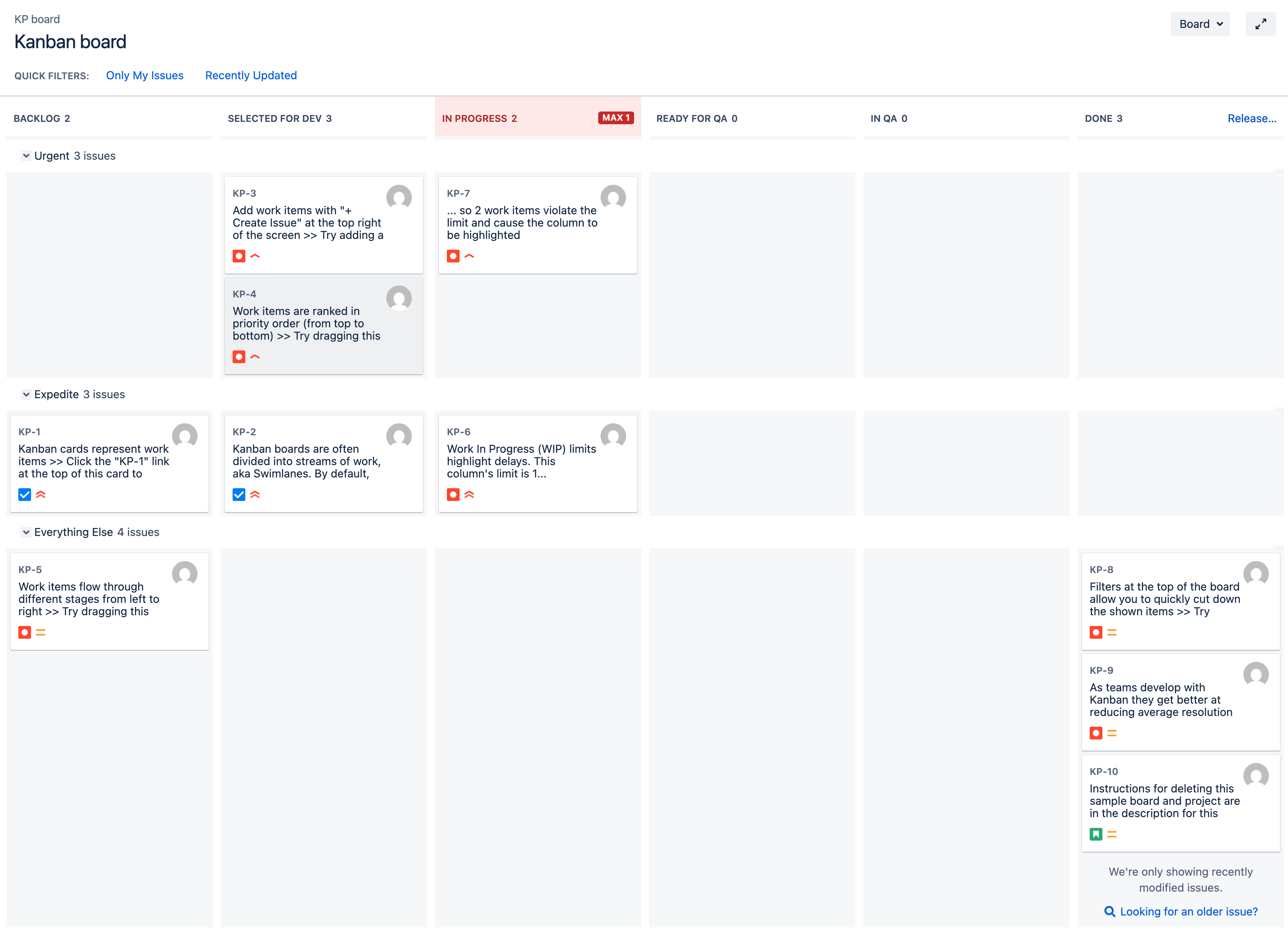Click the highest priority icon on KP-1
The height and width of the screenshot is (935, 1288).
(41, 495)
